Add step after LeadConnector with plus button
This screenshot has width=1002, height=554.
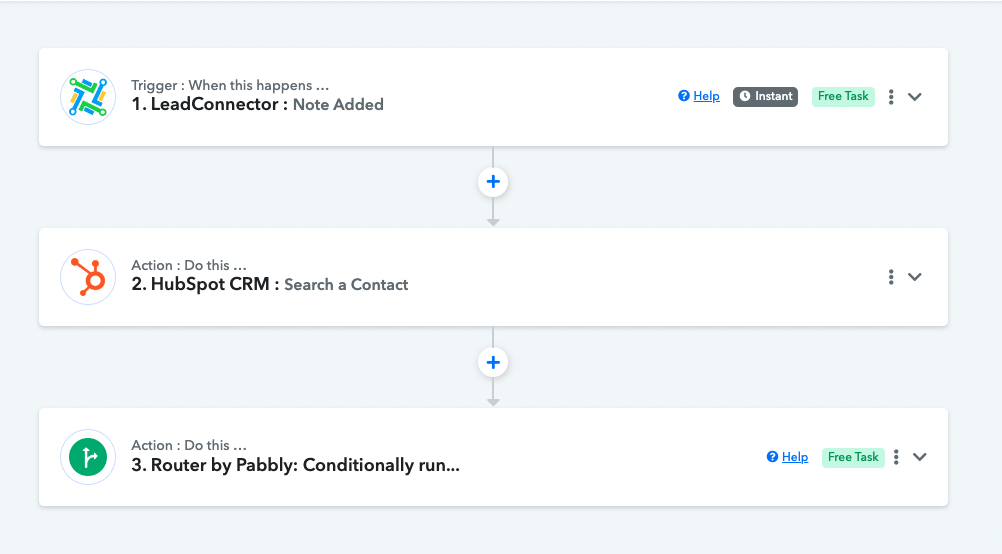pyautogui.click(x=493, y=182)
